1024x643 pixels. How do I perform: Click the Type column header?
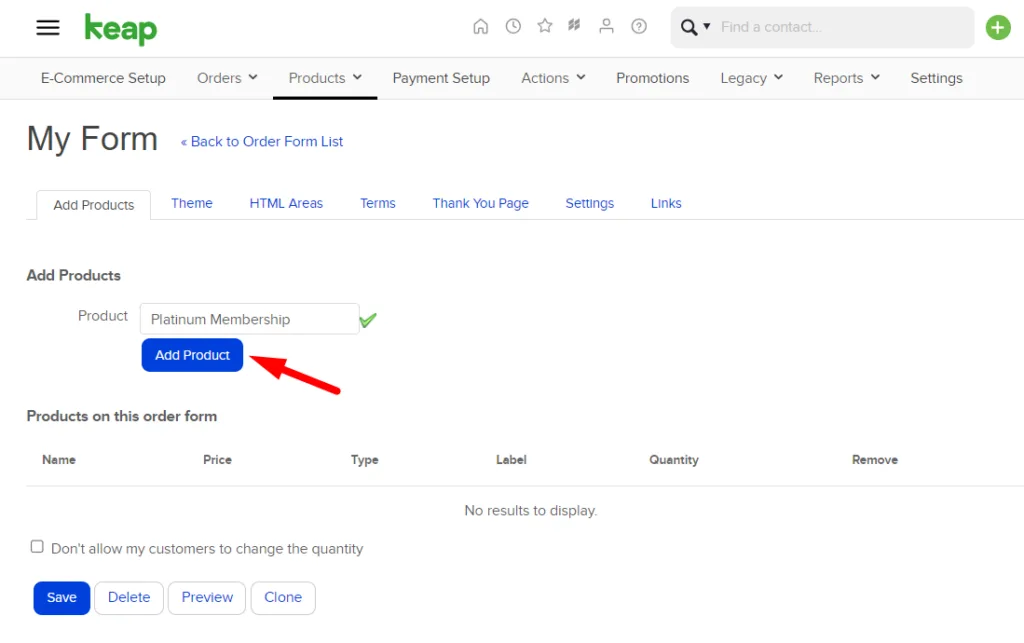(364, 460)
